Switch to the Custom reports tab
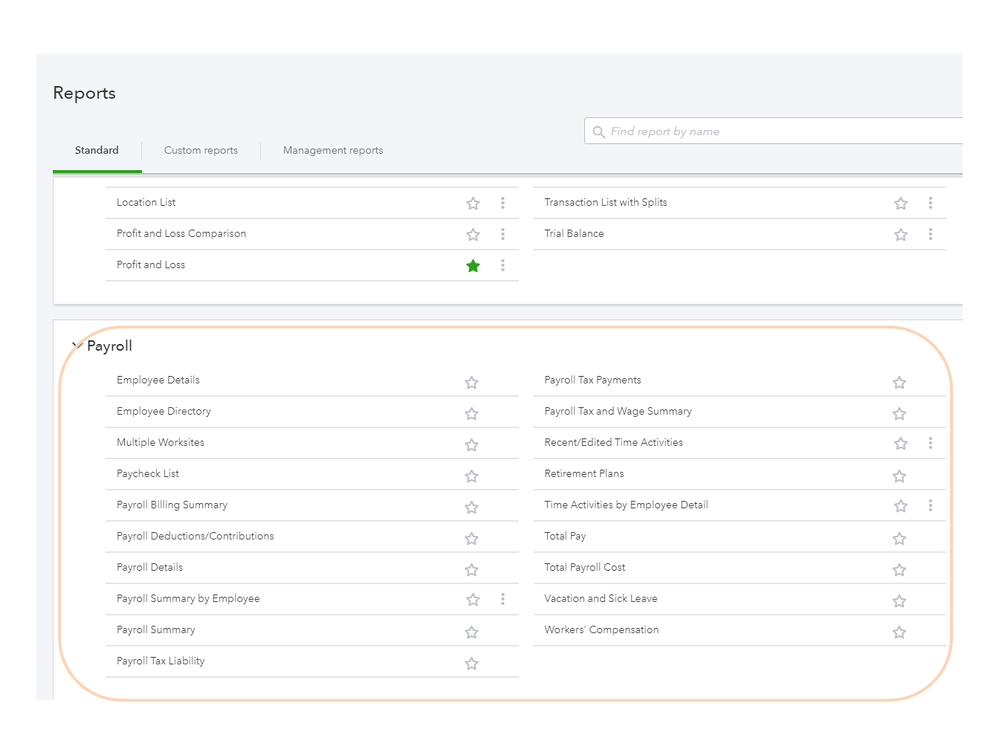 (201, 151)
